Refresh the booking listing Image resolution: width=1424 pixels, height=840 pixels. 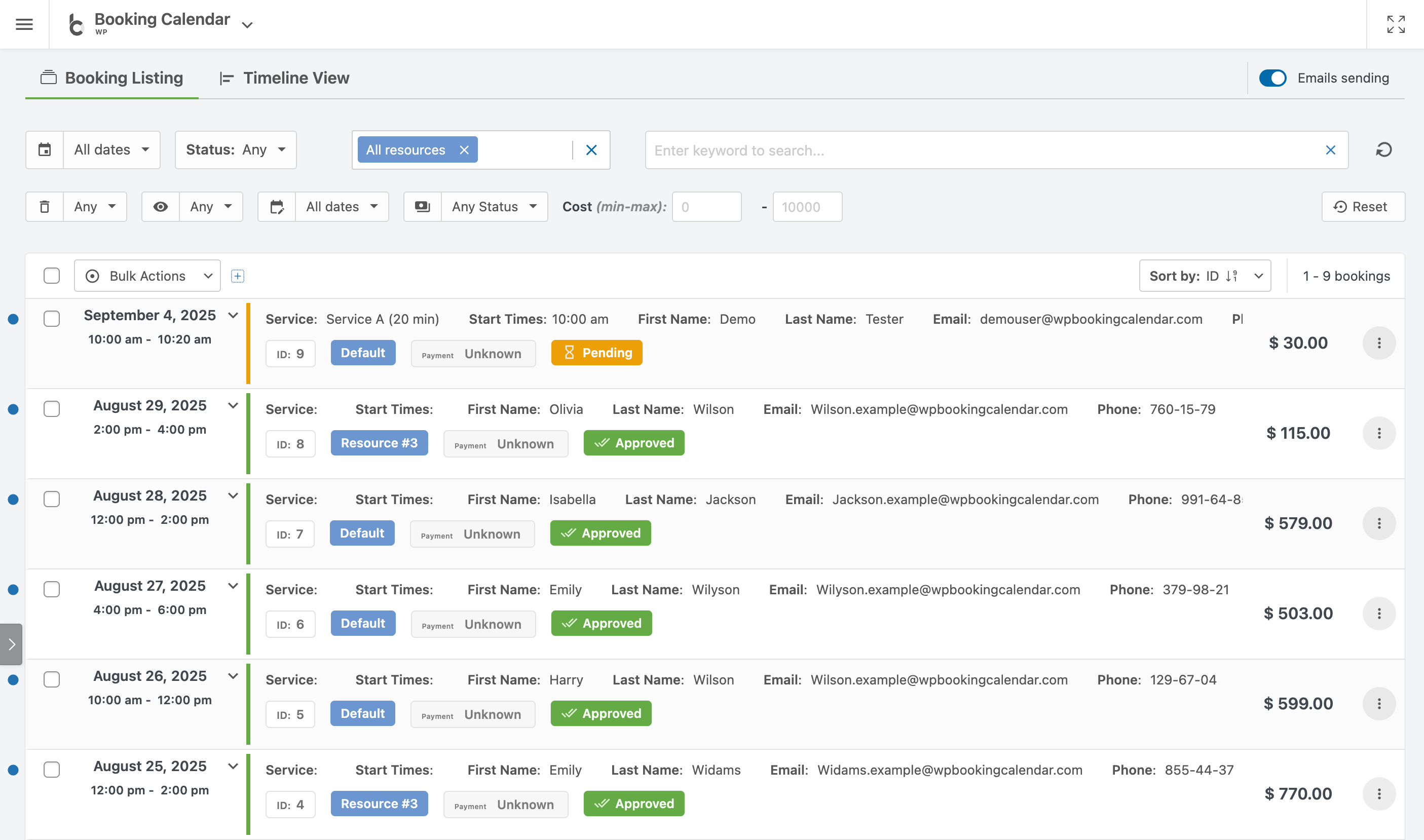tap(1384, 150)
